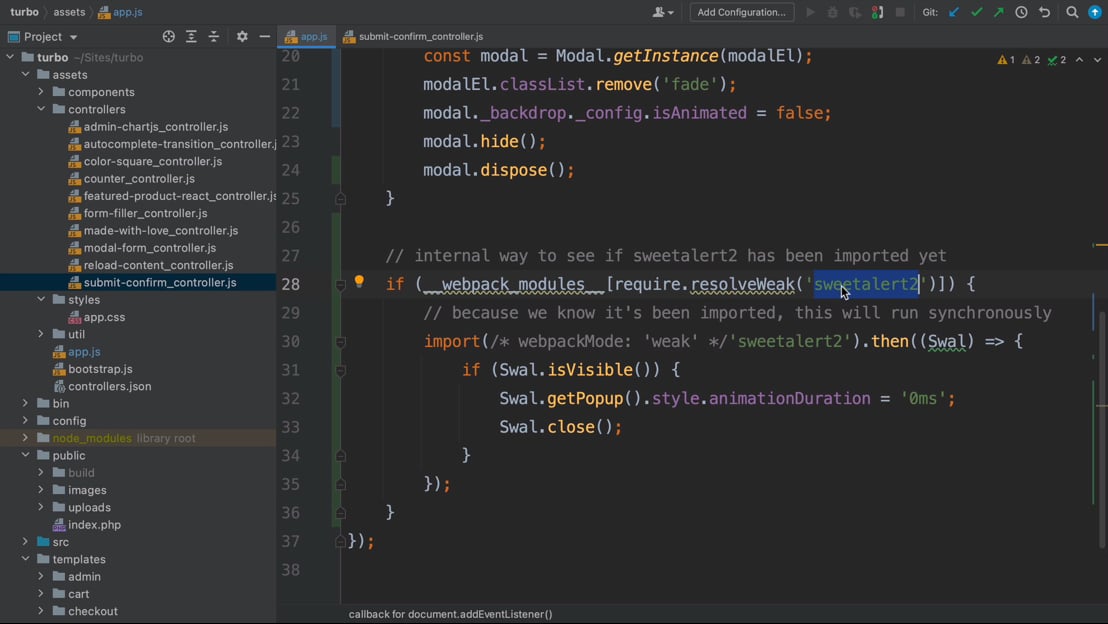This screenshot has width=1108, height=624.
Task: Click the Add Configuration button
Action: coord(741,12)
